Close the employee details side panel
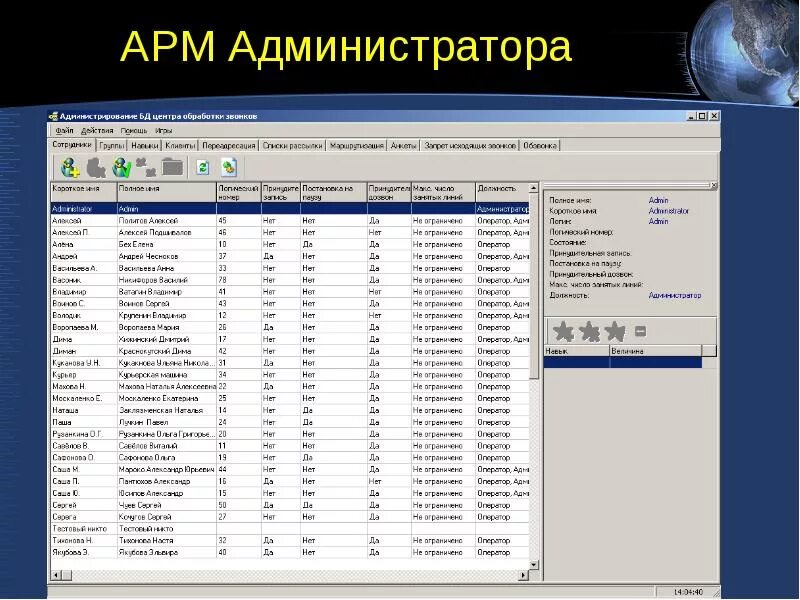The width and height of the screenshot is (800, 600). pos(713,185)
